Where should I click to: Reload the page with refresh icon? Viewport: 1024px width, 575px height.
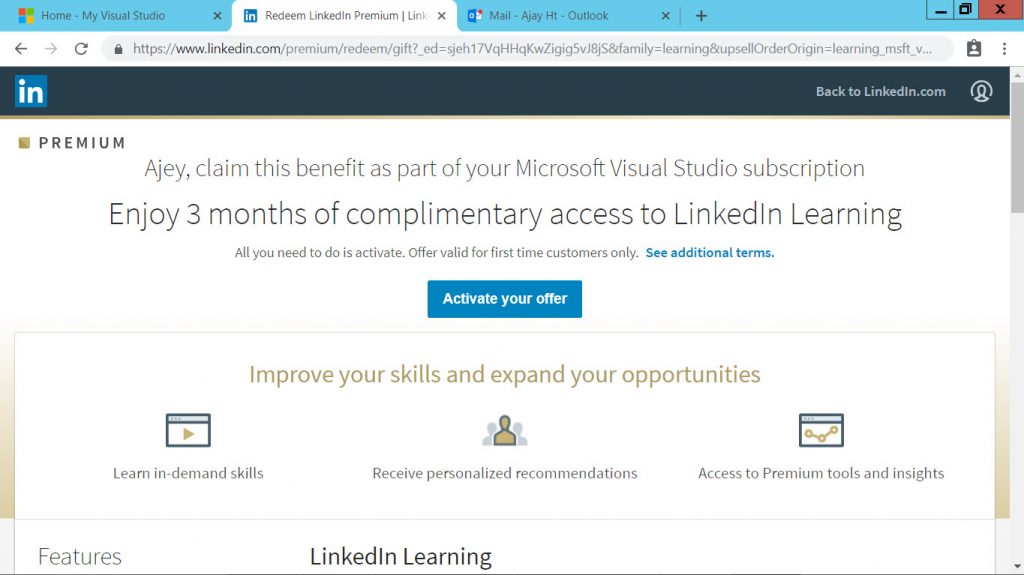81,48
